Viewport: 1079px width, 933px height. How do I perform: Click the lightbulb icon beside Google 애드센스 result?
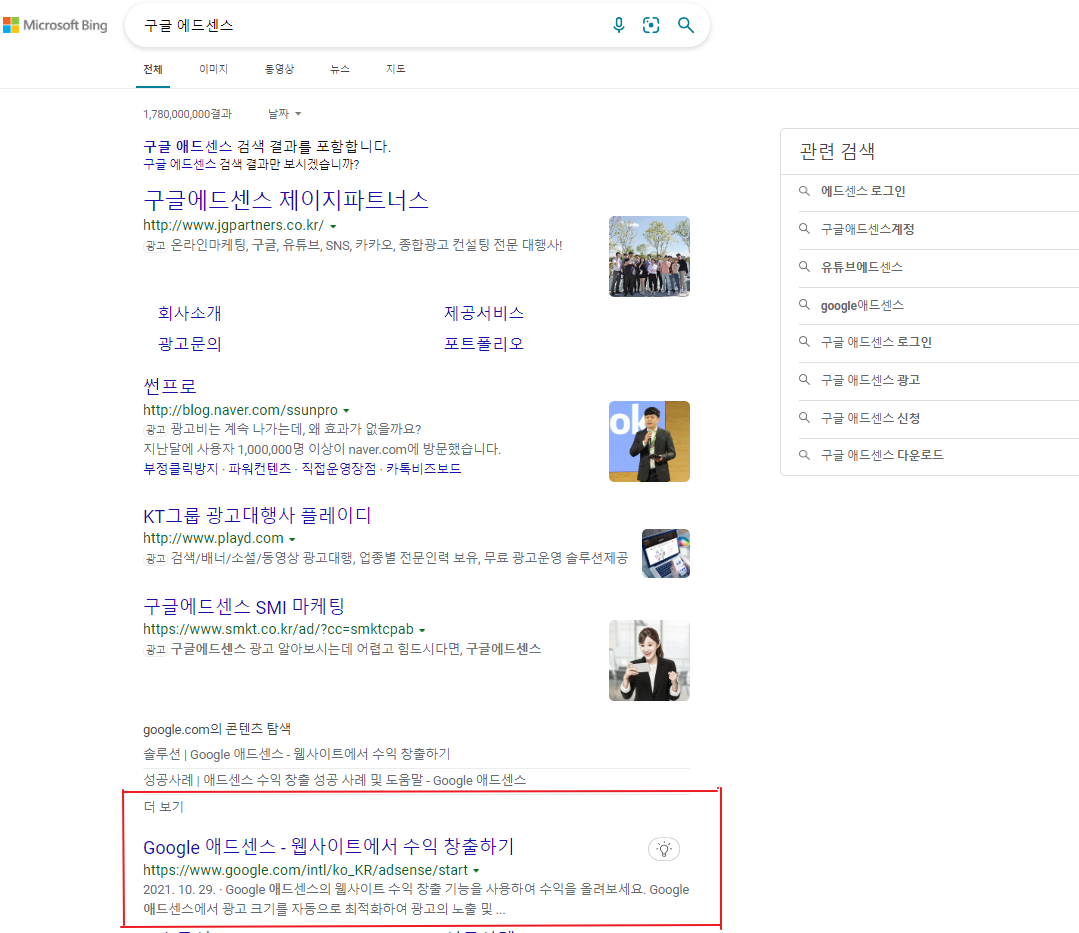coord(664,849)
